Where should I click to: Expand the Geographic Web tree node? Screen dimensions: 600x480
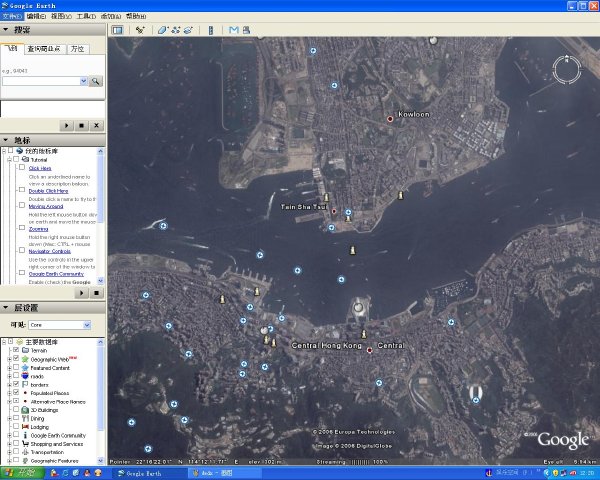(x=10, y=359)
